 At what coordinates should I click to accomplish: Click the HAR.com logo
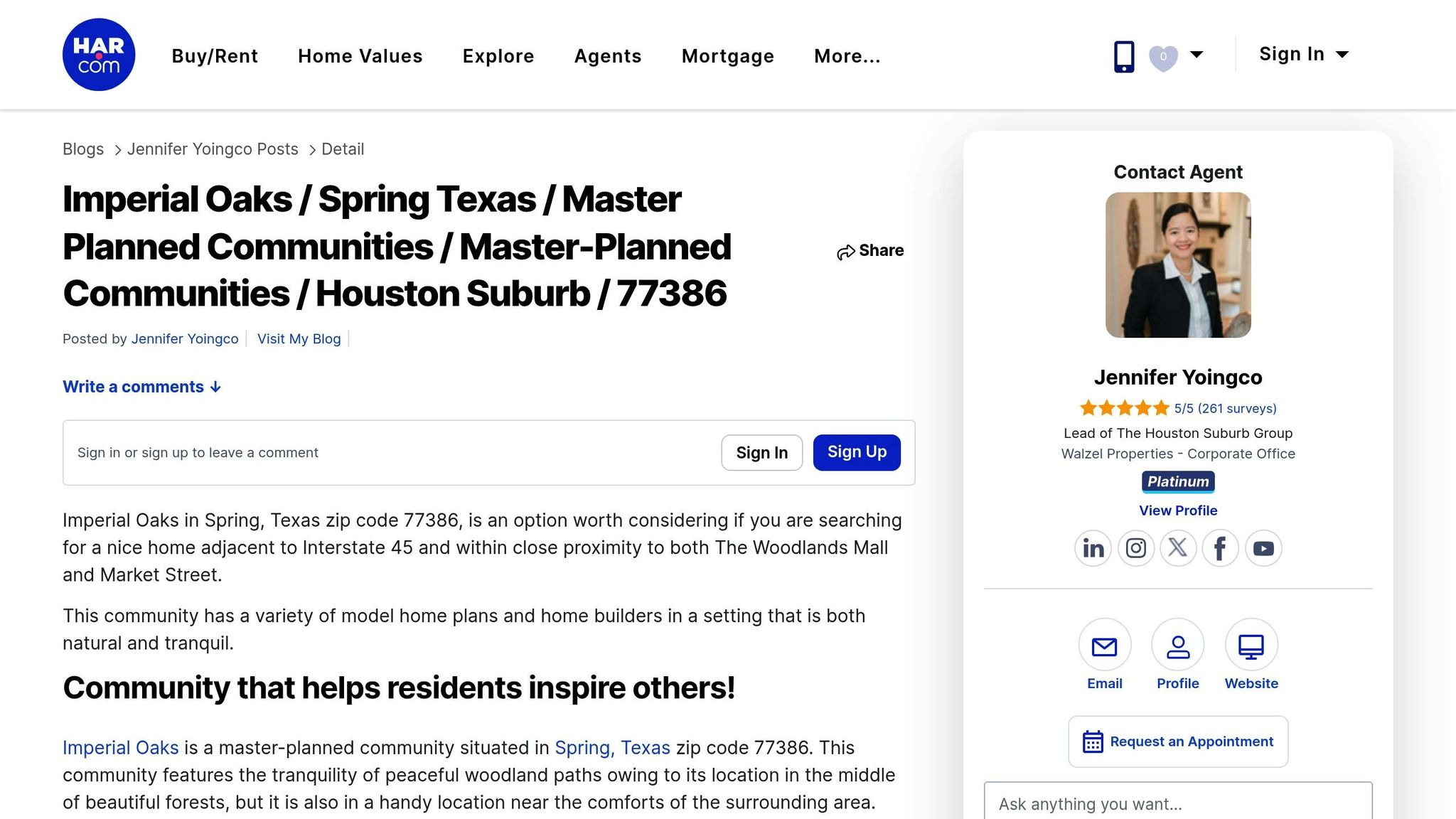(99, 55)
